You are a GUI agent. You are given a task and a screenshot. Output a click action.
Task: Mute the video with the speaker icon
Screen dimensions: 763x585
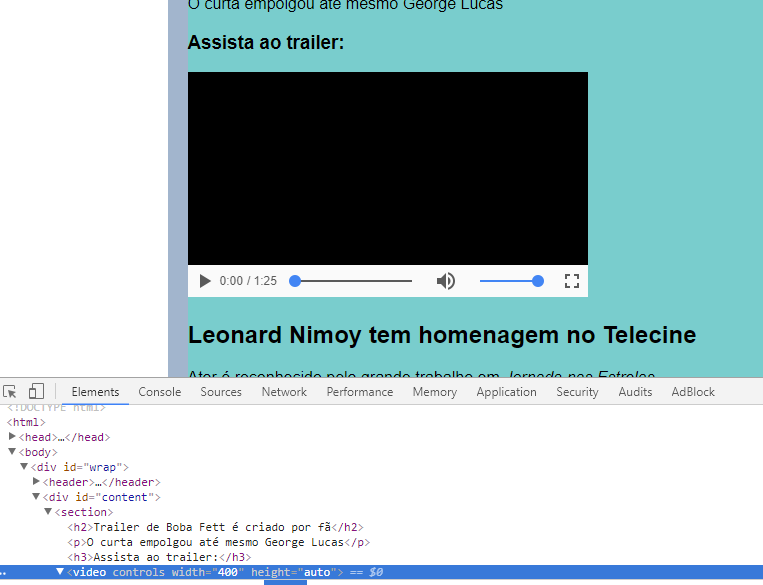pos(446,281)
